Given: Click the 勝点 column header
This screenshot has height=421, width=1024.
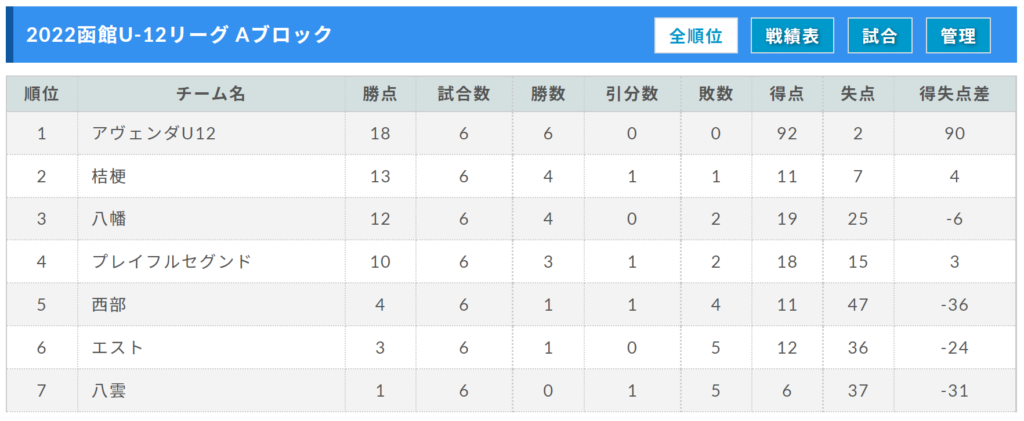Looking at the screenshot, I should pos(380,95).
